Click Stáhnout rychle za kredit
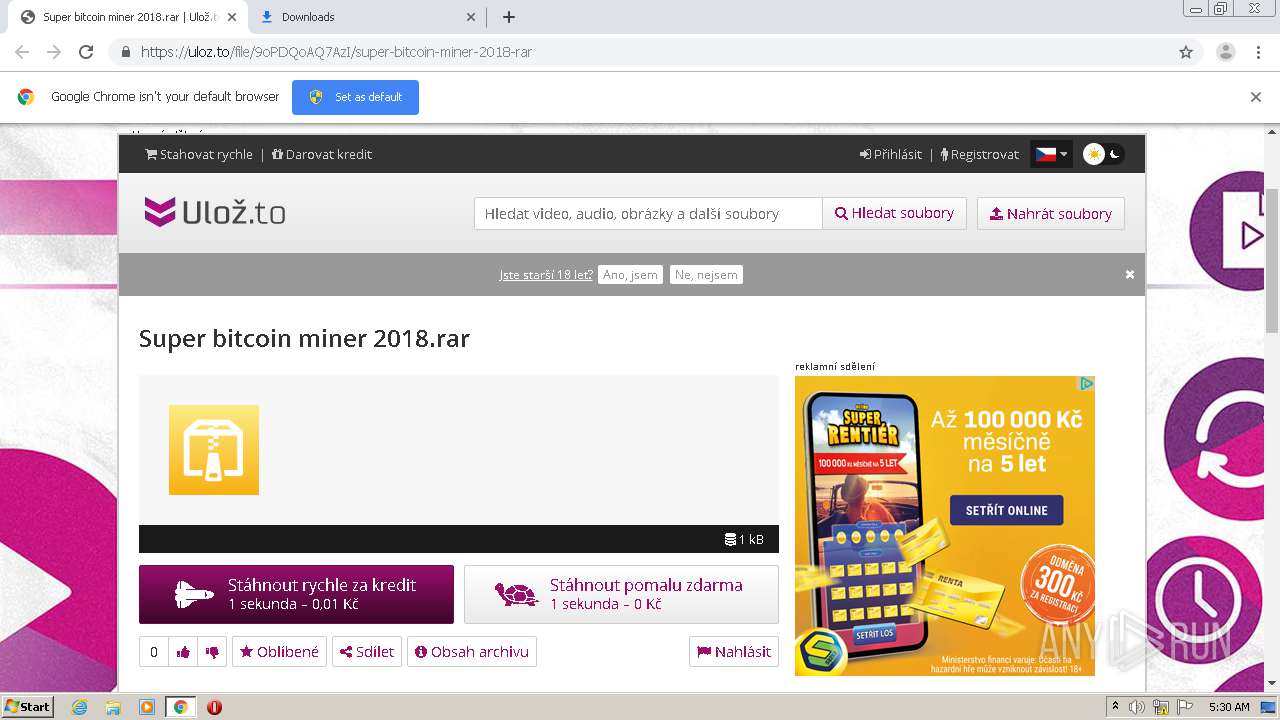Image resolution: width=1280 pixels, height=720 pixels. click(296, 594)
